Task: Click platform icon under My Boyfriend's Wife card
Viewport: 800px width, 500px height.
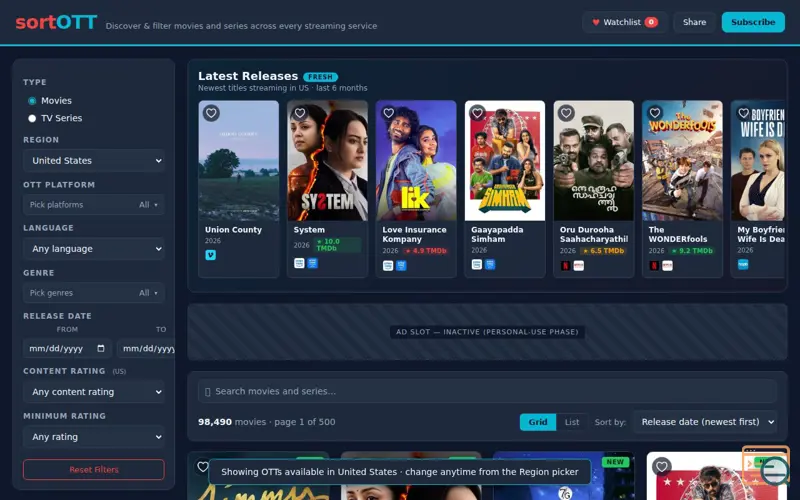Action: click(743, 264)
